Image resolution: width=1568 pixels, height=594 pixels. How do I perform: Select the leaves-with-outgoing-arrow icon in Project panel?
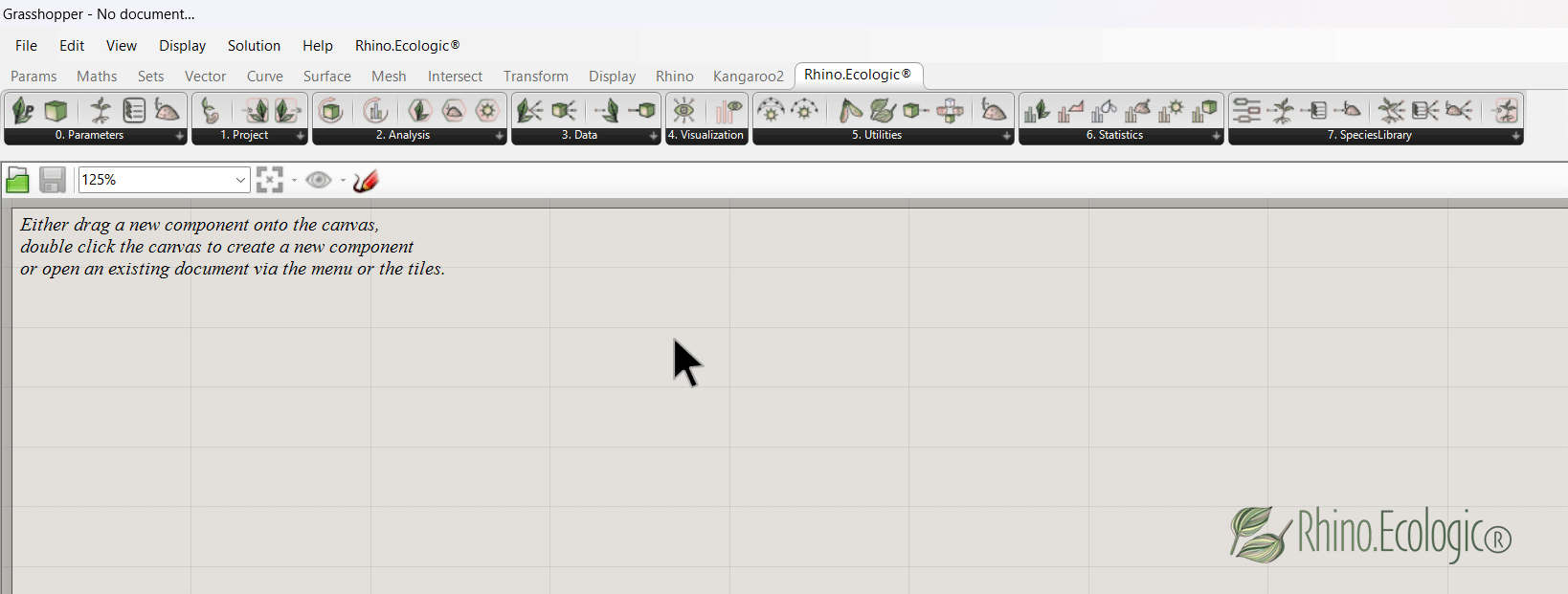[288, 111]
